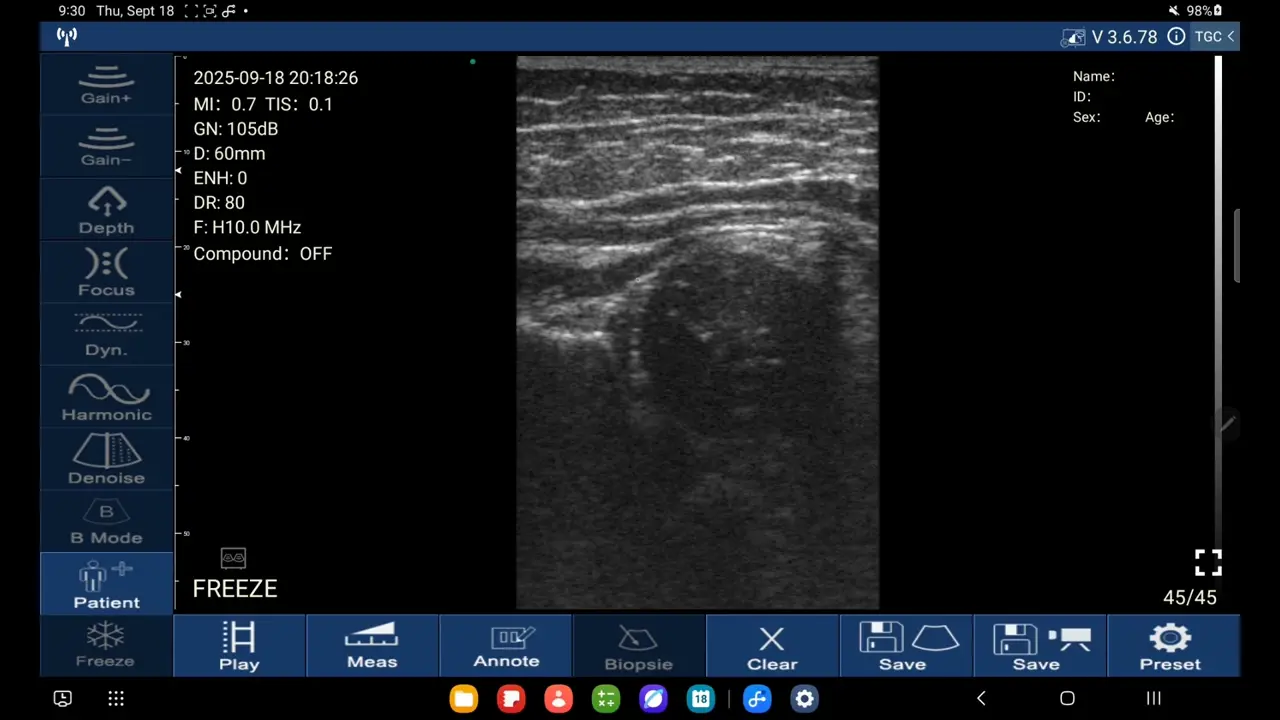This screenshot has width=1280, height=720.
Task: Click the D: 60mm depth readout
Action: tap(229, 154)
